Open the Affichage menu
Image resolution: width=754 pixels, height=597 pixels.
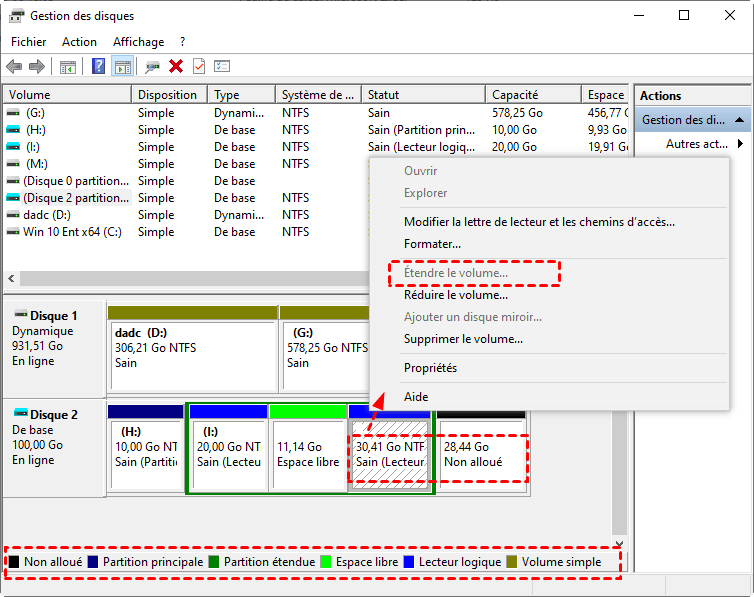138,42
